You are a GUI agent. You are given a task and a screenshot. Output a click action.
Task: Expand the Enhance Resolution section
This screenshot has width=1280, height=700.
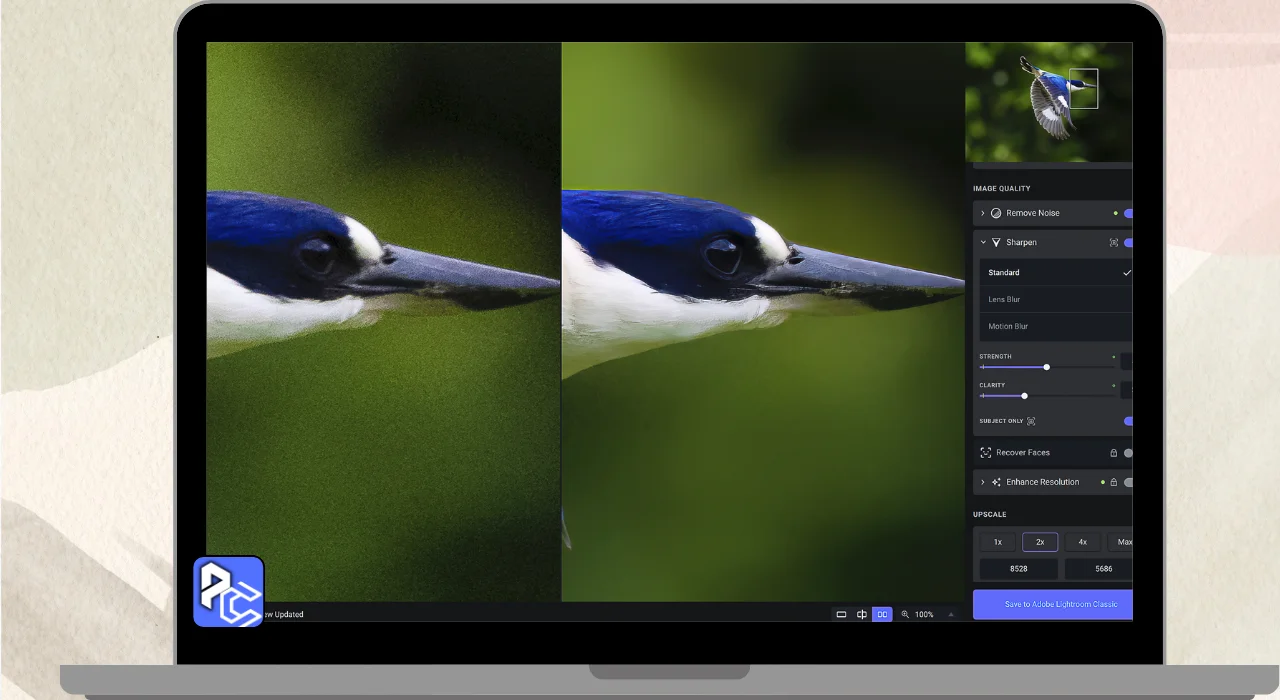982,482
